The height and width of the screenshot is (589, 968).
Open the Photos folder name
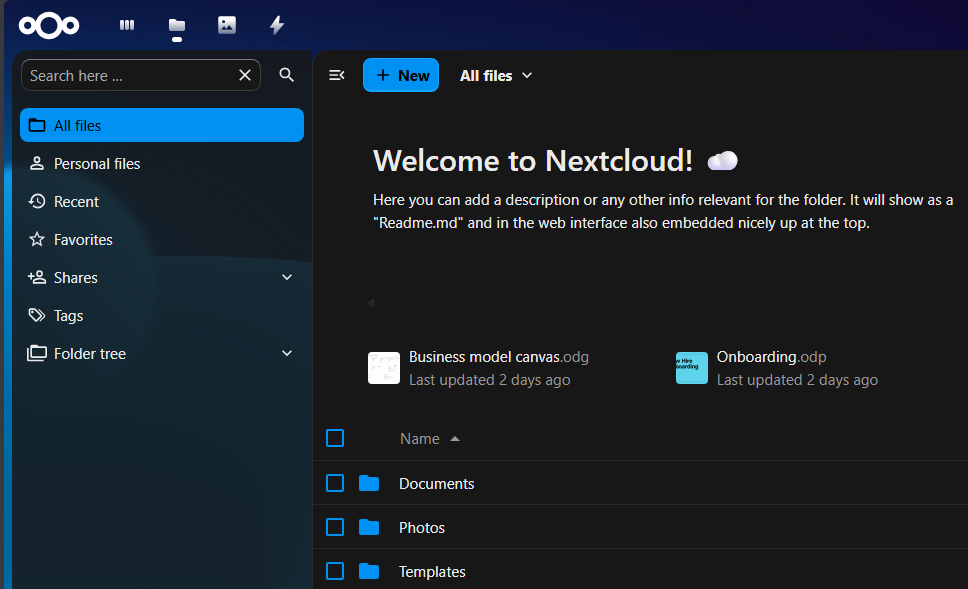coord(422,528)
